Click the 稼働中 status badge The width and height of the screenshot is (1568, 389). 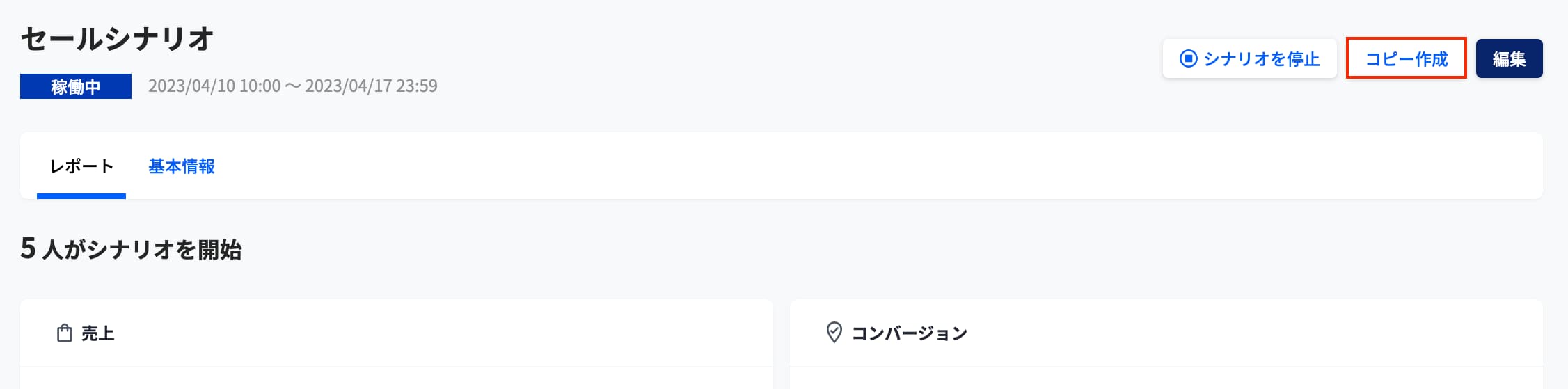click(x=76, y=86)
